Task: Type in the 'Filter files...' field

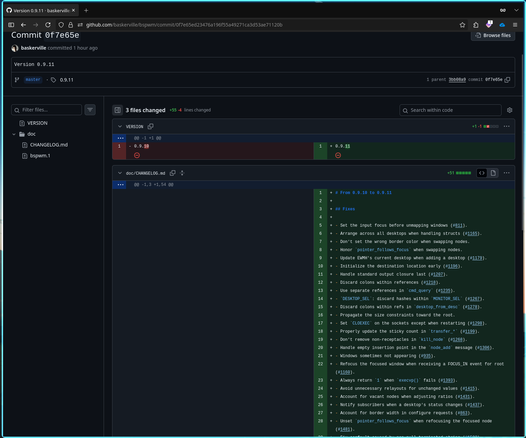Action: [47, 110]
